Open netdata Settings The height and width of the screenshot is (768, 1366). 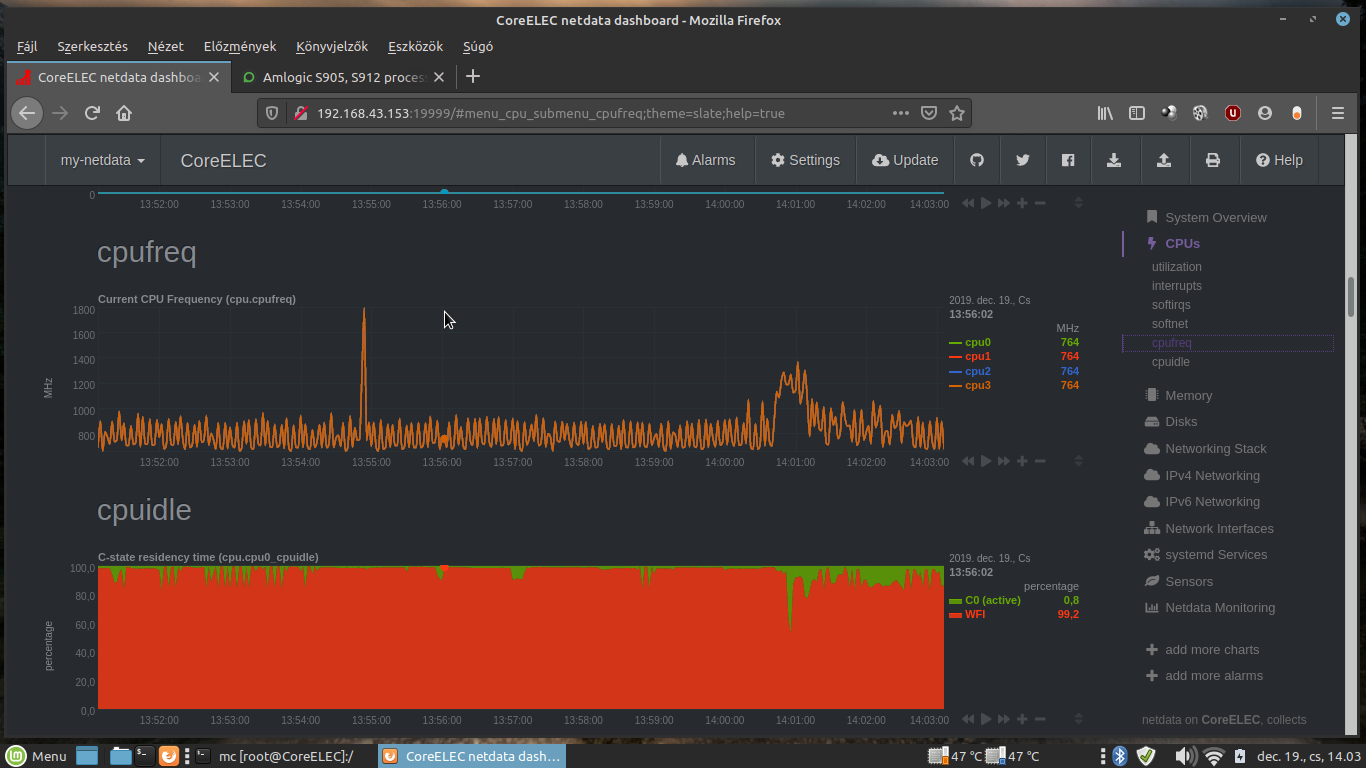(805, 160)
